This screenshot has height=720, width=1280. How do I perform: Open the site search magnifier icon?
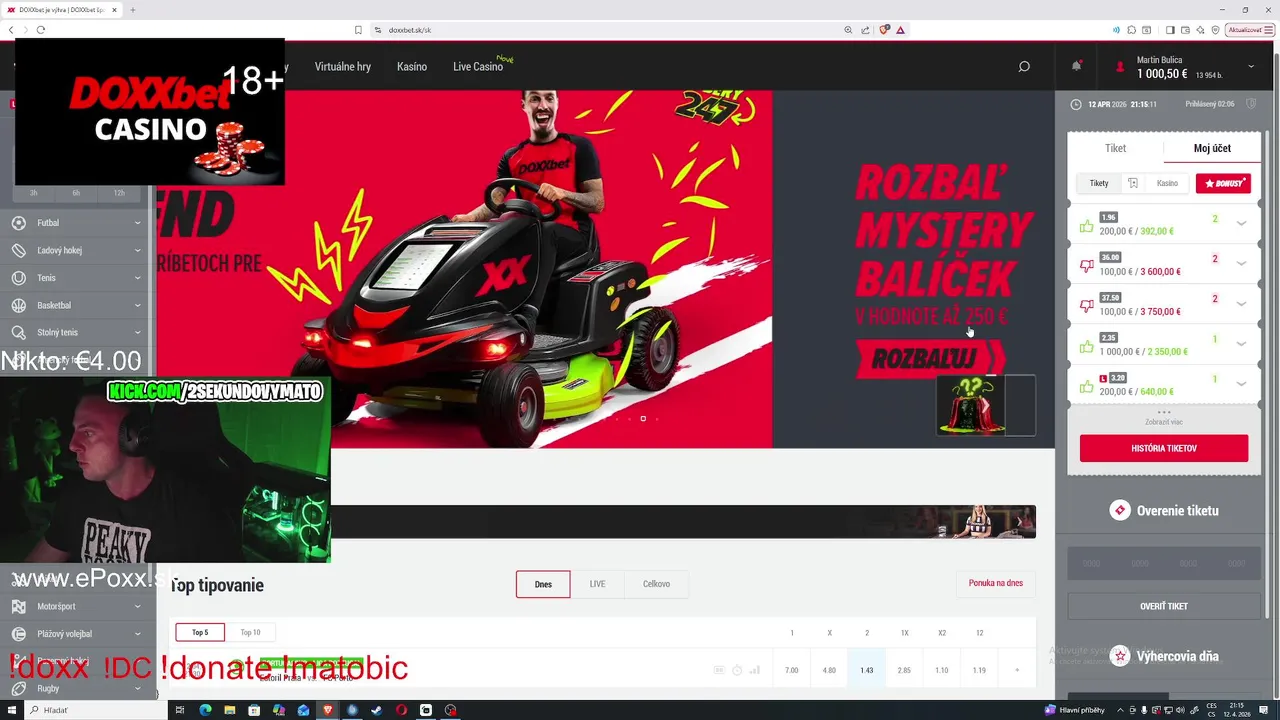[x=1023, y=67]
